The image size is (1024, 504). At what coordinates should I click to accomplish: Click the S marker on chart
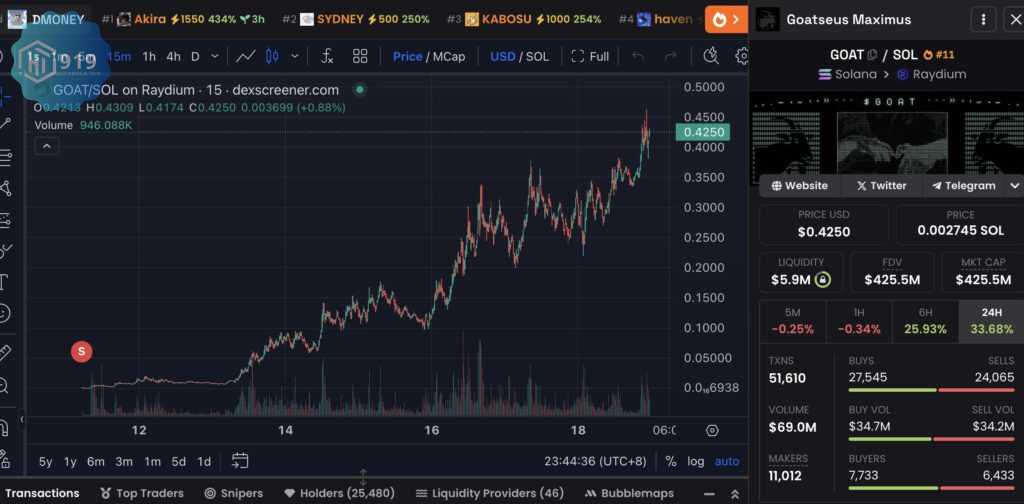[x=82, y=352]
